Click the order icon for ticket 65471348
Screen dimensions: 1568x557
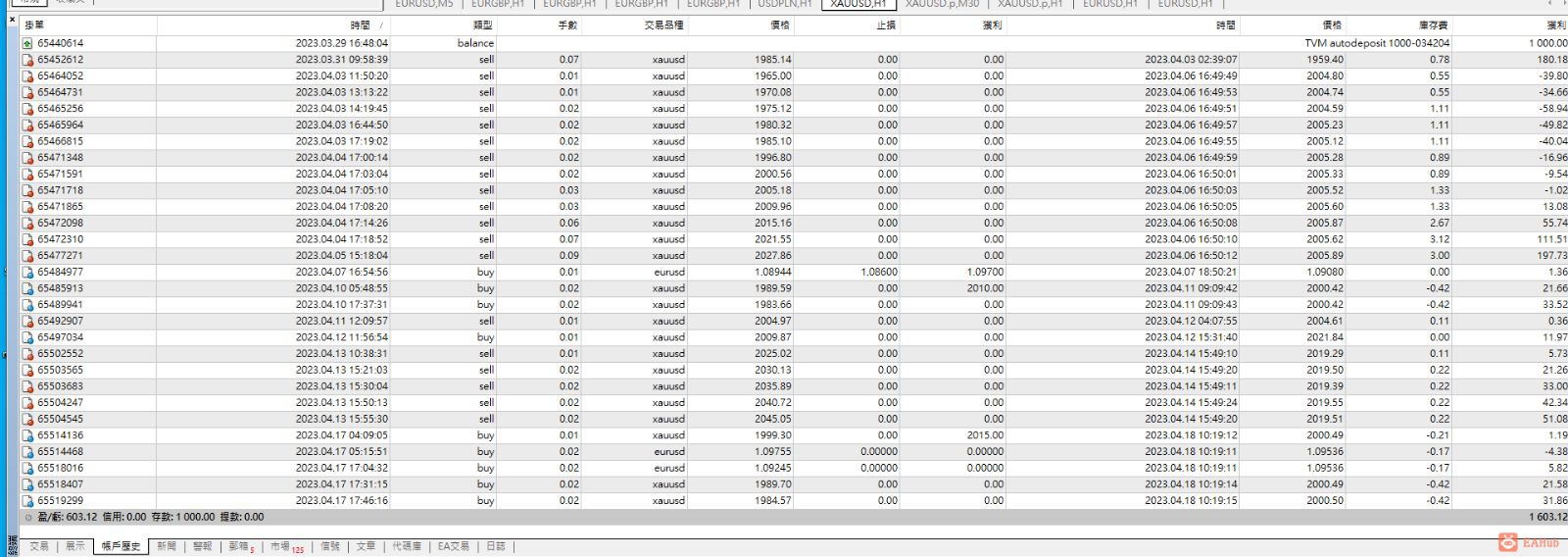[28, 158]
